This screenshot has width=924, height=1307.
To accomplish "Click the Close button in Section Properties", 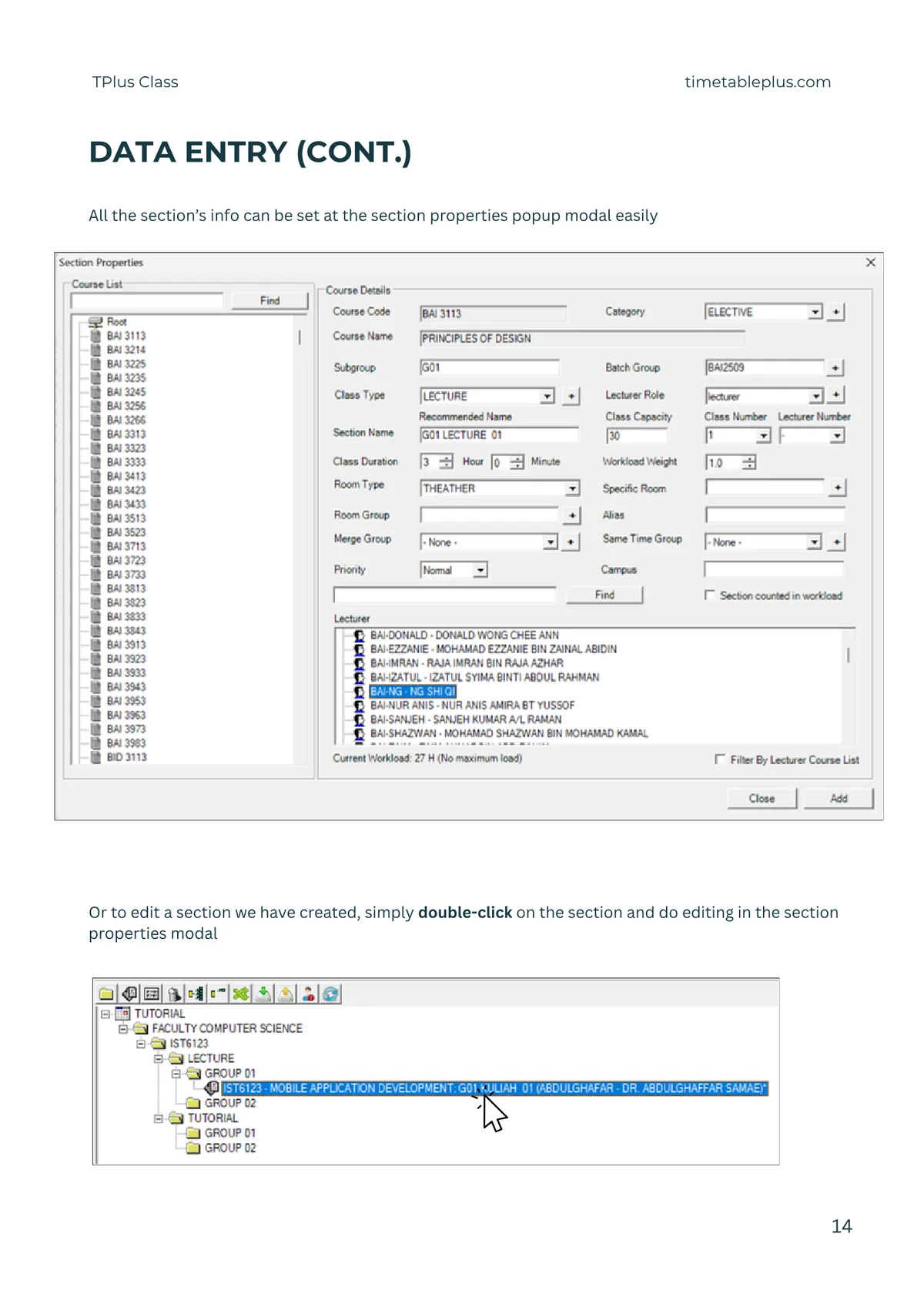I will tap(762, 798).
